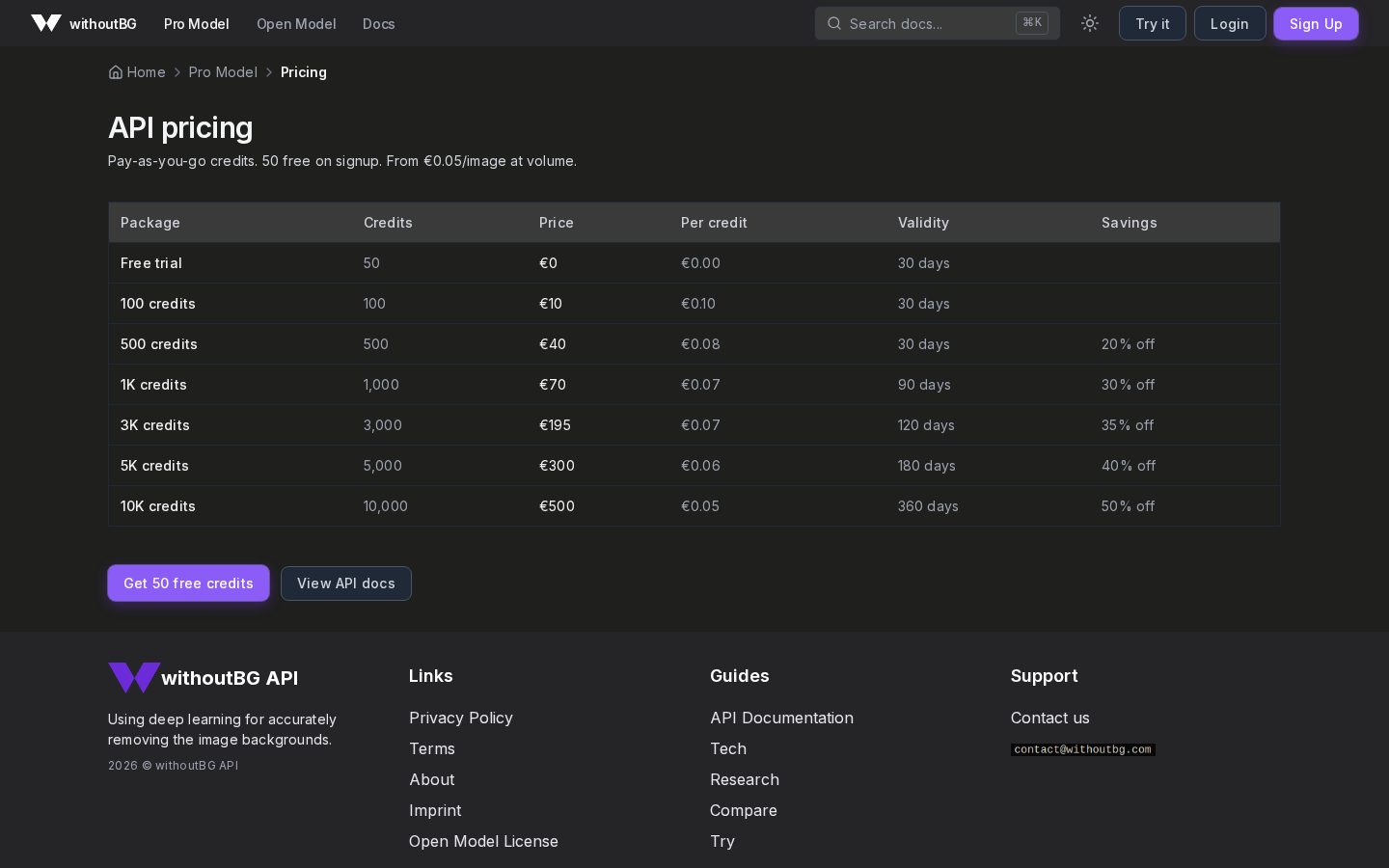This screenshot has height=868, width=1389.
Task: Open the API Documentation guide link
Action: 781,718
